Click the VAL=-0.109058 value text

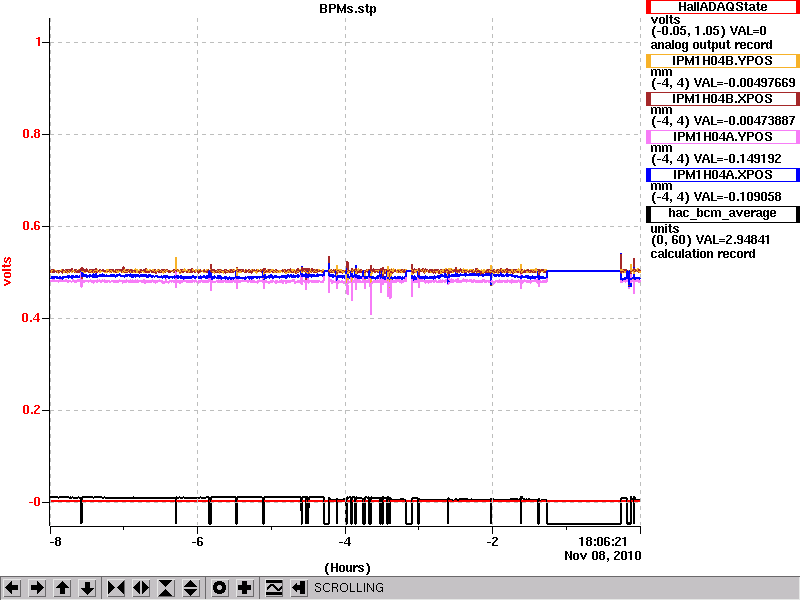[x=738, y=197]
